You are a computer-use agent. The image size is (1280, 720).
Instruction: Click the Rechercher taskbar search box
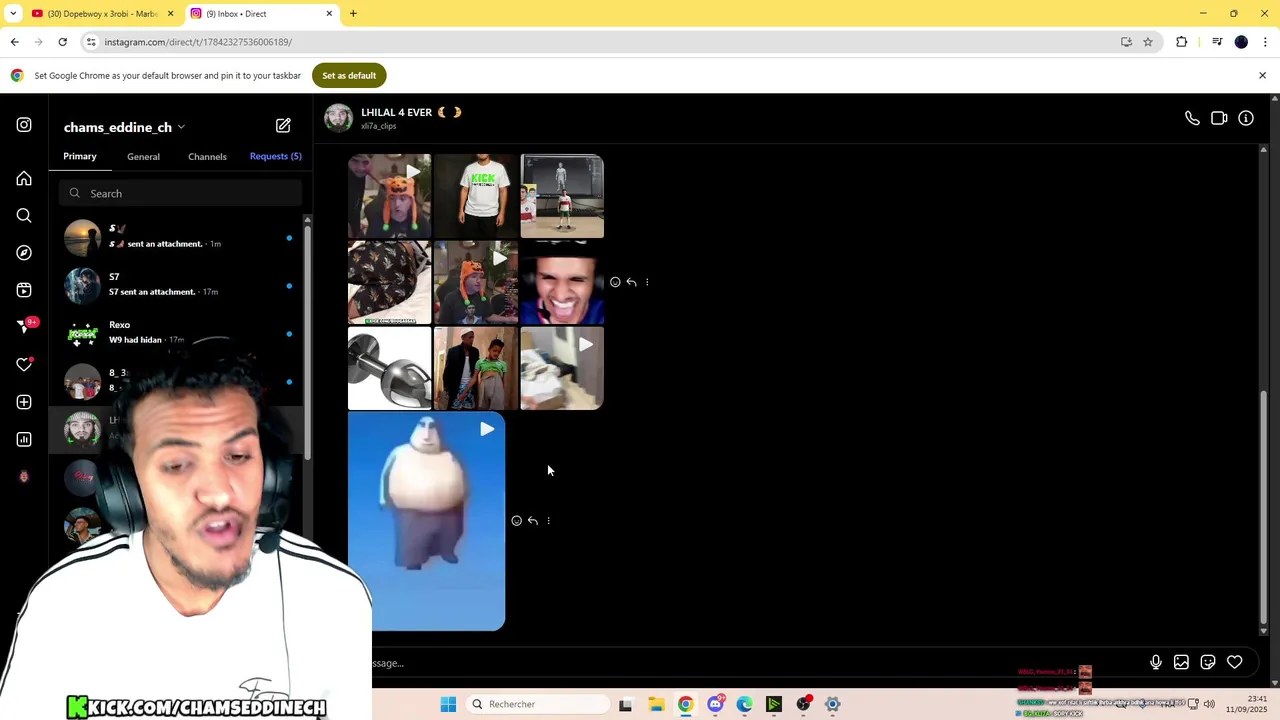[539, 704]
